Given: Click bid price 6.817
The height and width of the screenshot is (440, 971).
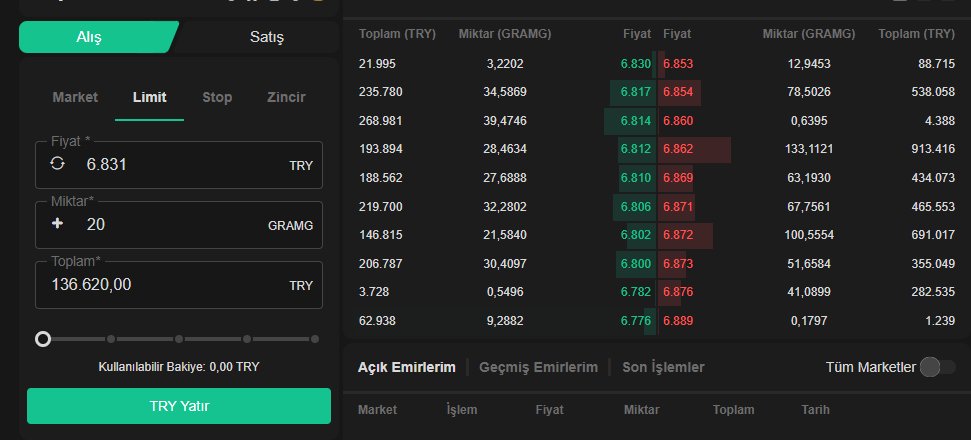Looking at the screenshot, I should point(635,92).
